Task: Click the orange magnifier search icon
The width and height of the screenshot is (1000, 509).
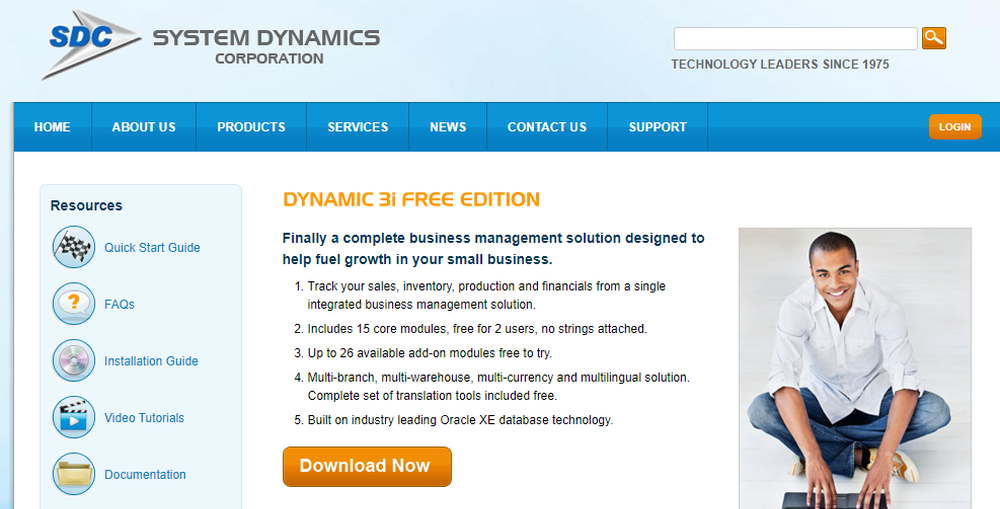Action: [x=934, y=38]
